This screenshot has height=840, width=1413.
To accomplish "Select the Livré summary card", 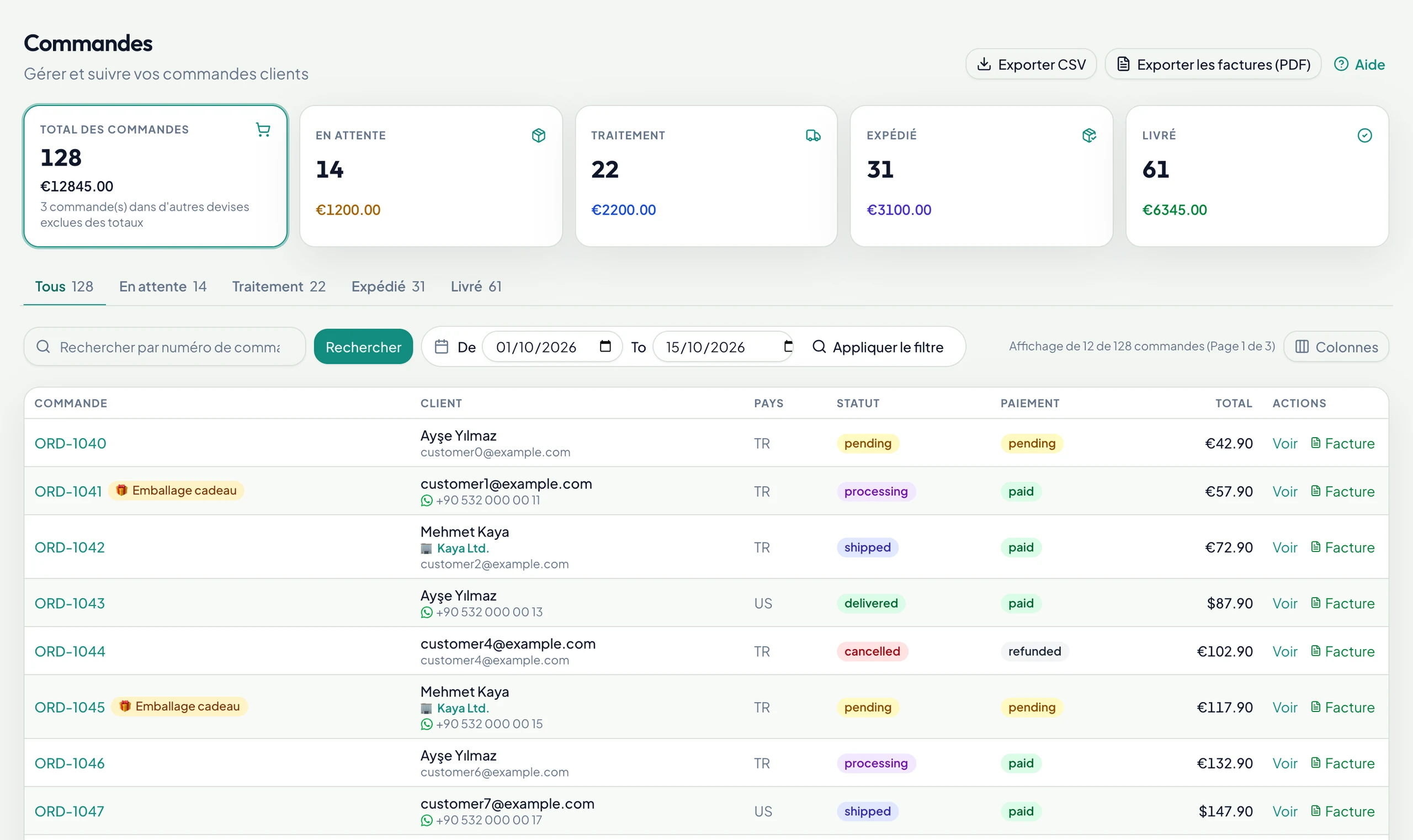I will coord(1257,176).
